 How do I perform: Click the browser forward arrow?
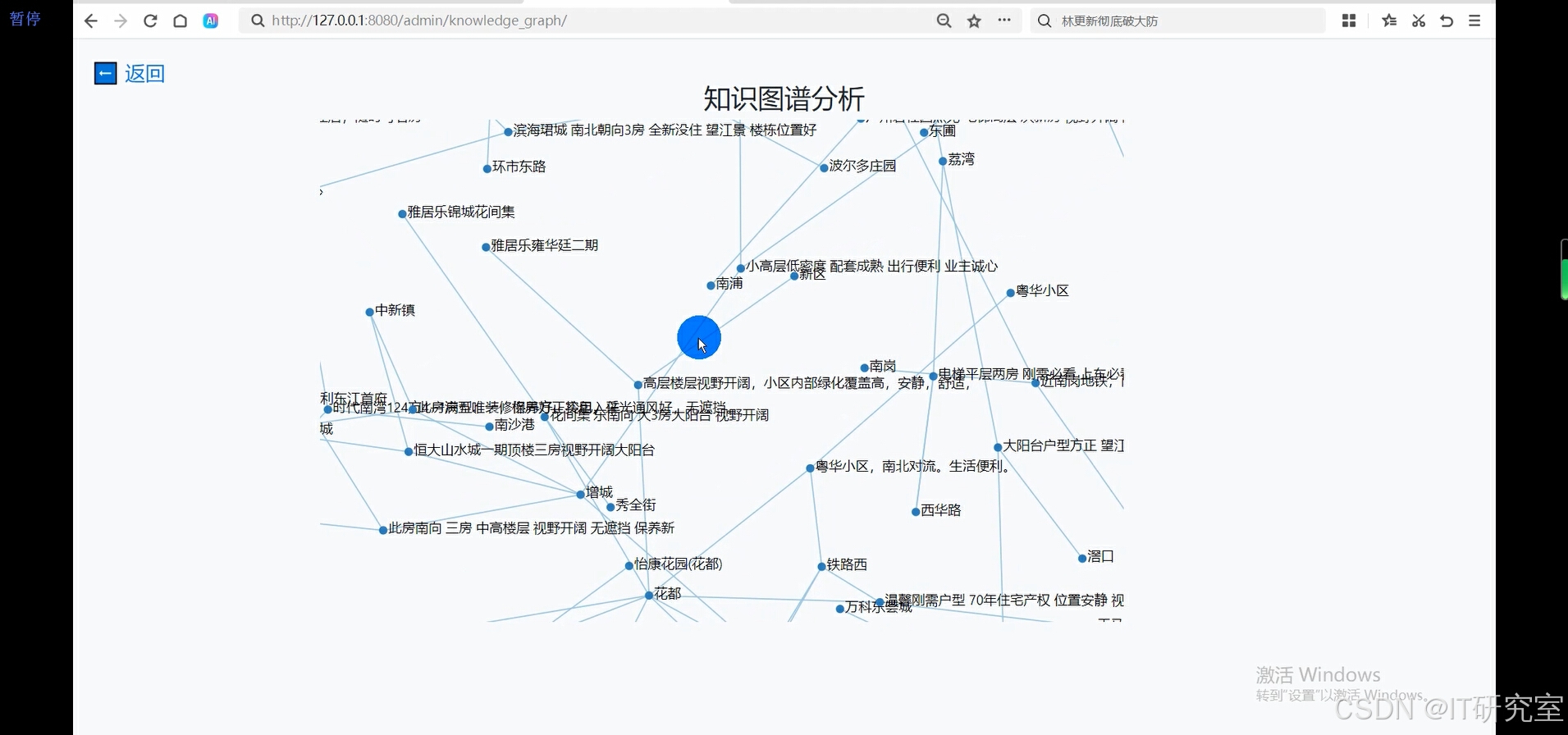pos(121,21)
